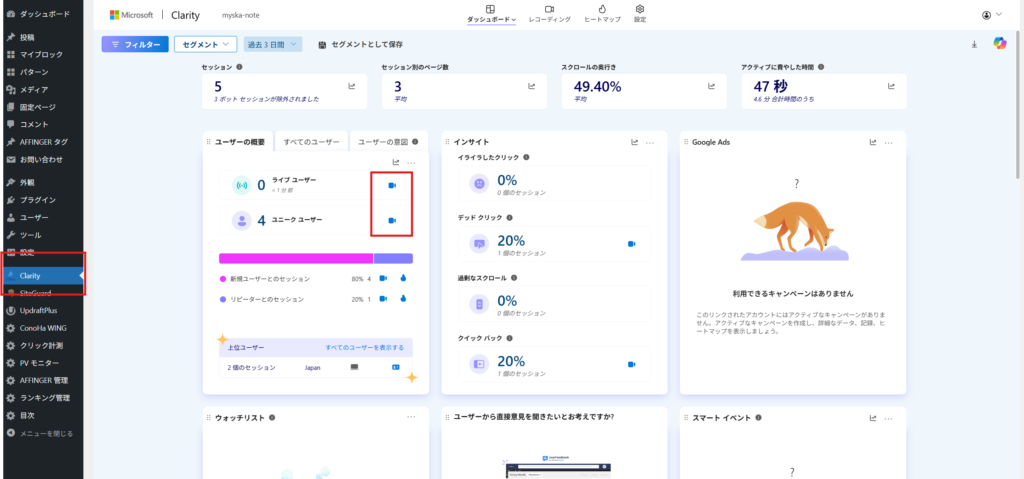Open more options in Google Ads panel
The height and width of the screenshot is (479, 1024).
(x=888, y=142)
